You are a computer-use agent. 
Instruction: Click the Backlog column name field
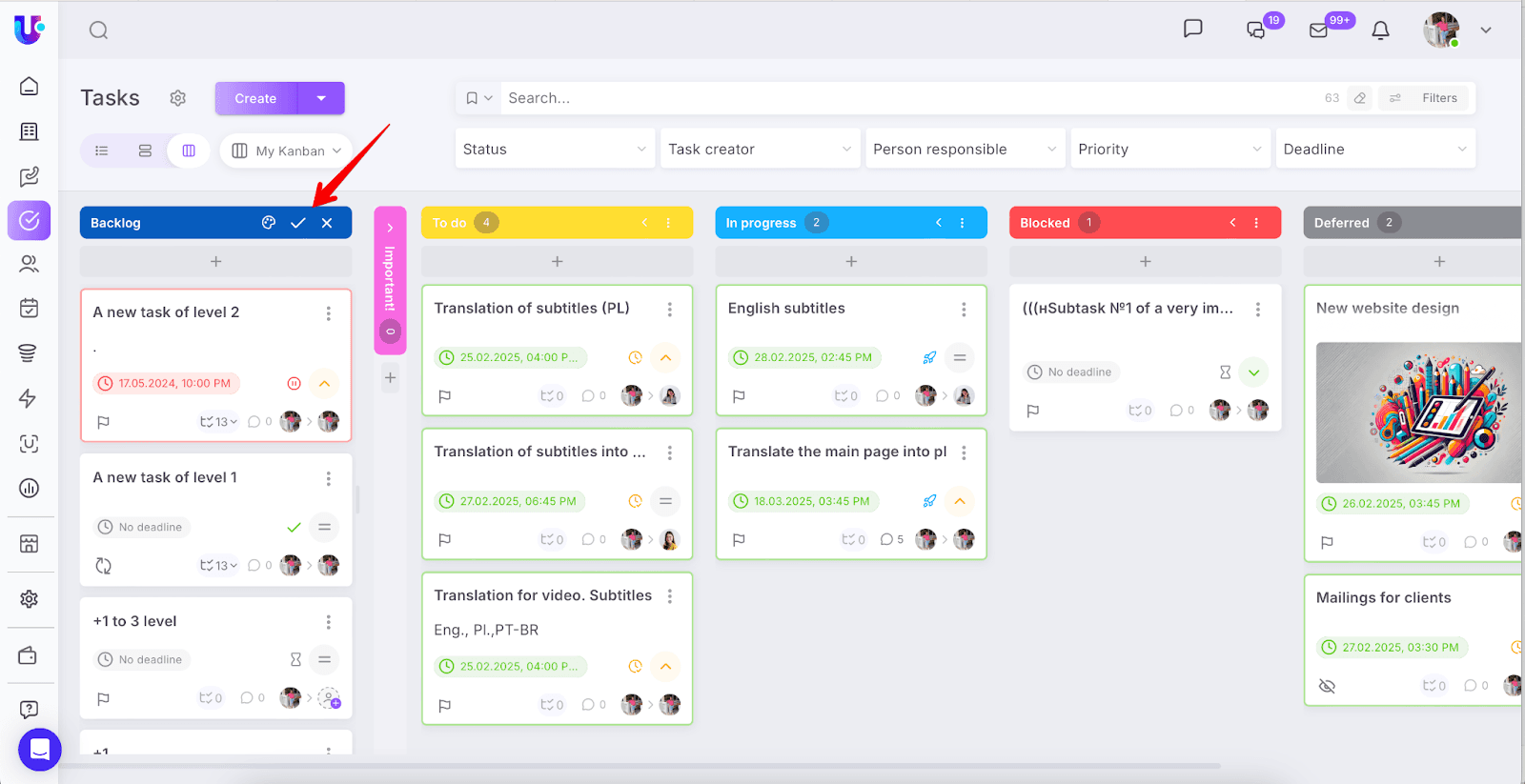(x=170, y=223)
